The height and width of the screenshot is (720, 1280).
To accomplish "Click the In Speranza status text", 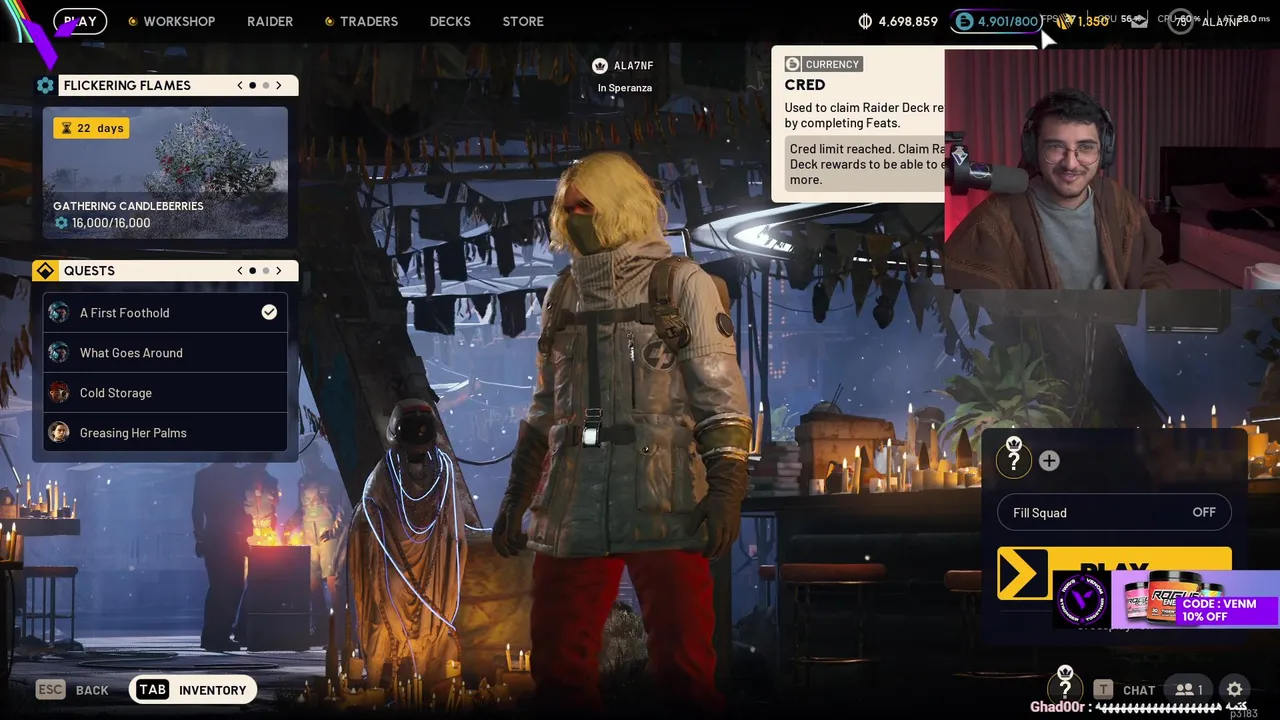I will (625, 88).
